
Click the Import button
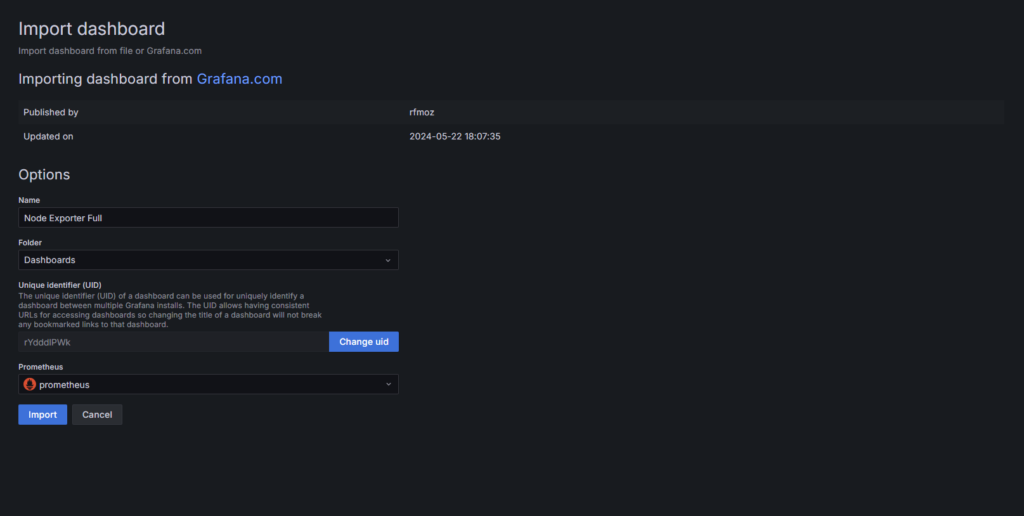coord(42,415)
